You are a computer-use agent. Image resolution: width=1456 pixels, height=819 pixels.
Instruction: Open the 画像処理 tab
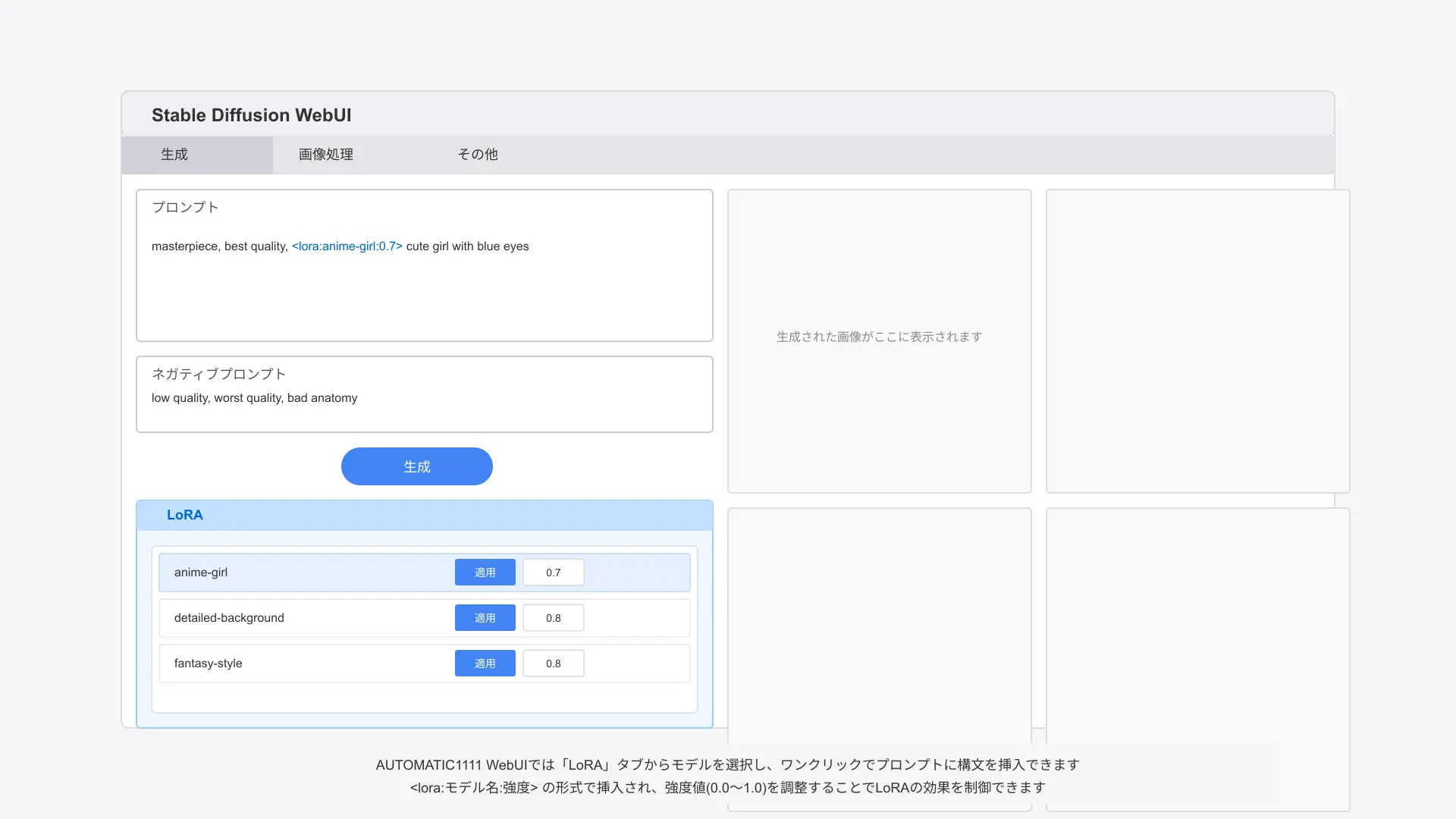(x=326, y=155)
